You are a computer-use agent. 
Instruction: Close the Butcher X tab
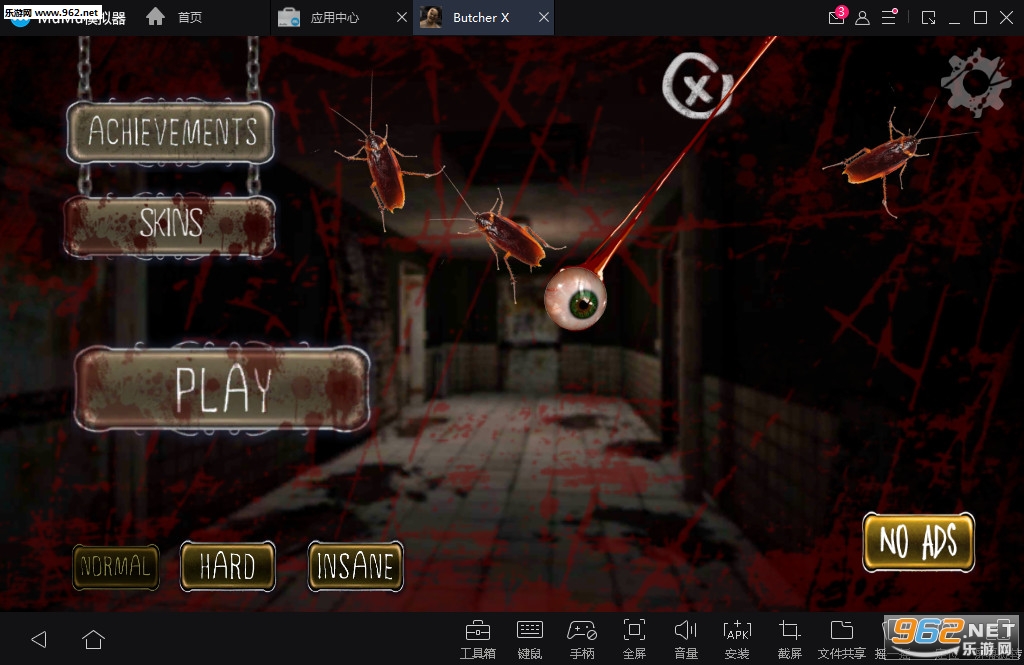(543, 18)
